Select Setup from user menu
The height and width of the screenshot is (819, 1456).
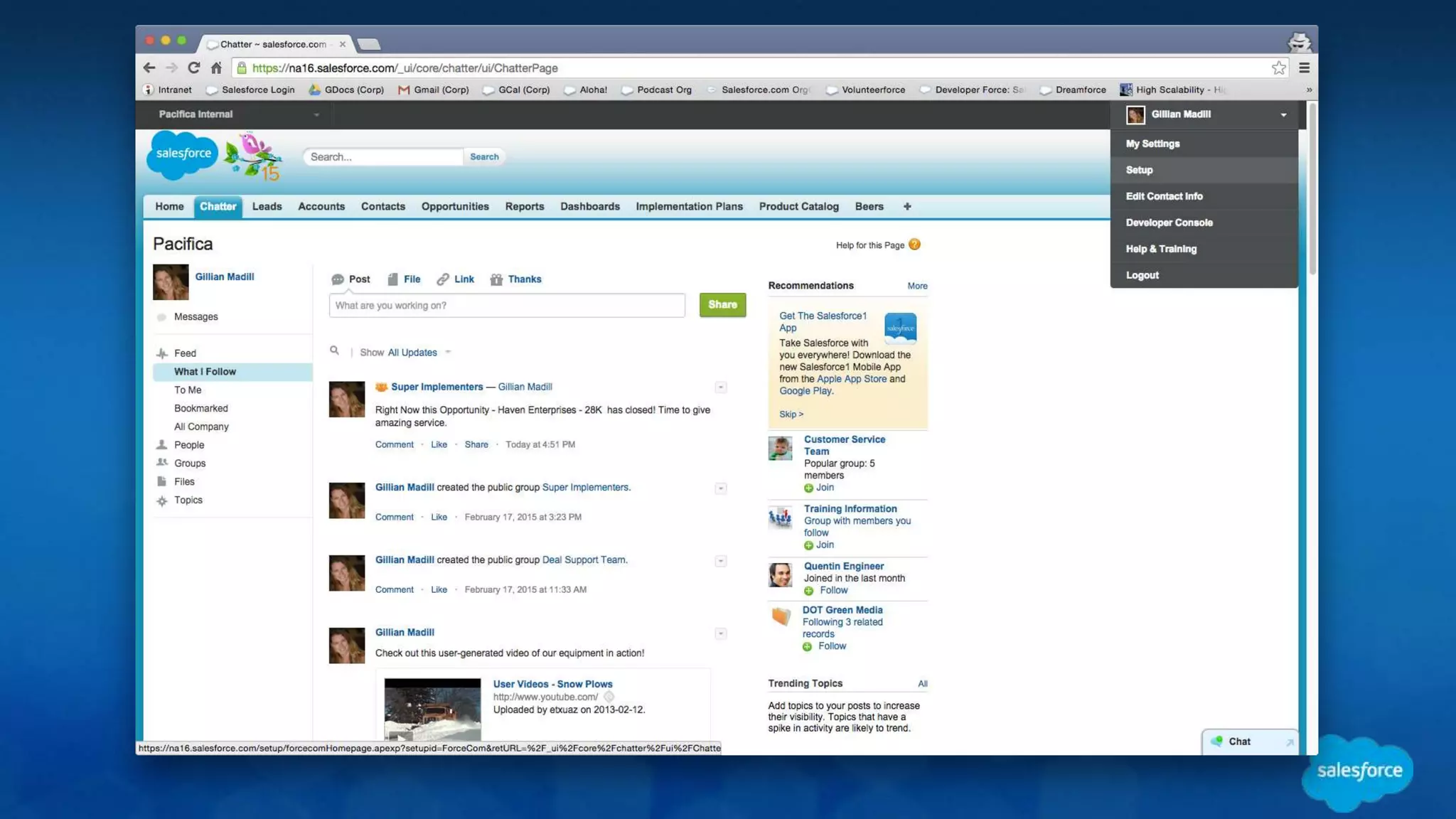[x=1139, y=170]
